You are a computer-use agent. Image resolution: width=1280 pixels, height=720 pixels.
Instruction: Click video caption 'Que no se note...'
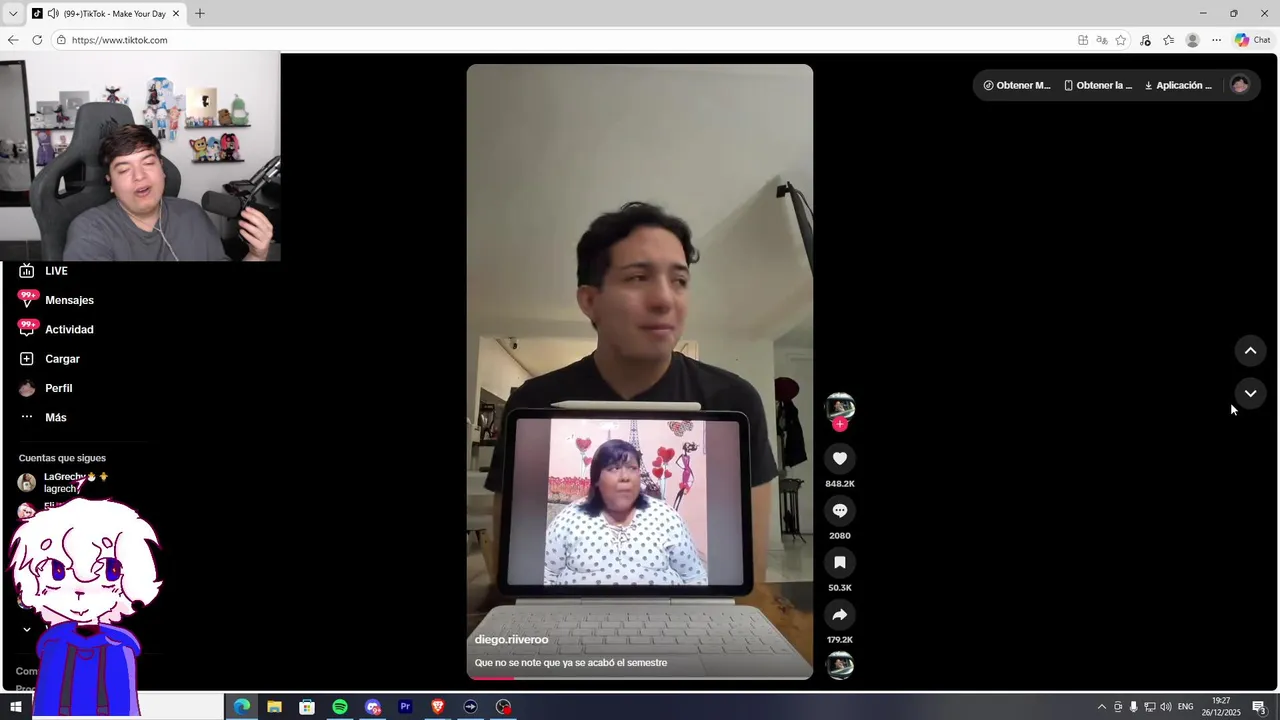(x=571, y=663)
